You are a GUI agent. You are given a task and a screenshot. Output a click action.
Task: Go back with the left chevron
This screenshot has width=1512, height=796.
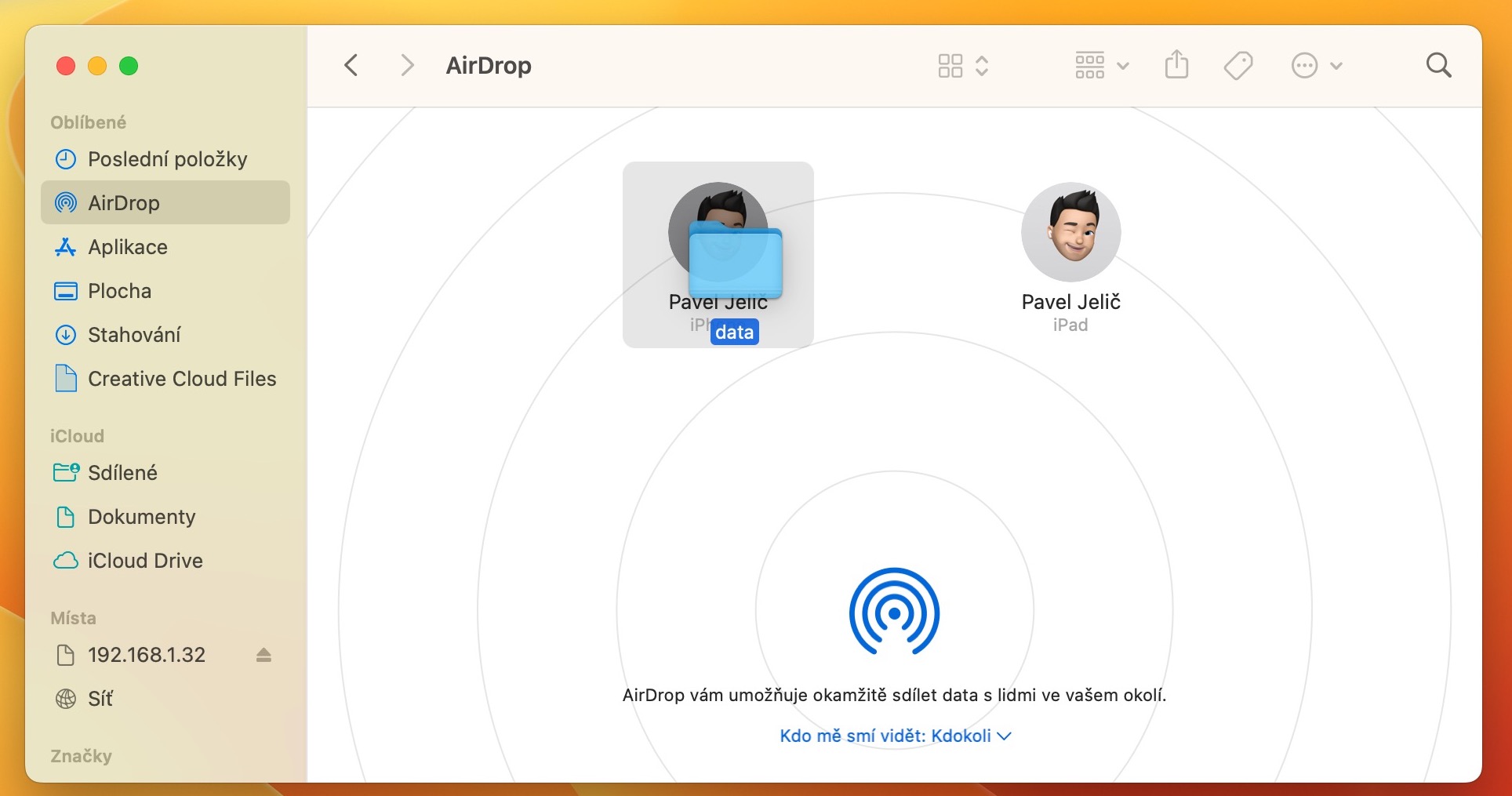[x=351, y=65]
